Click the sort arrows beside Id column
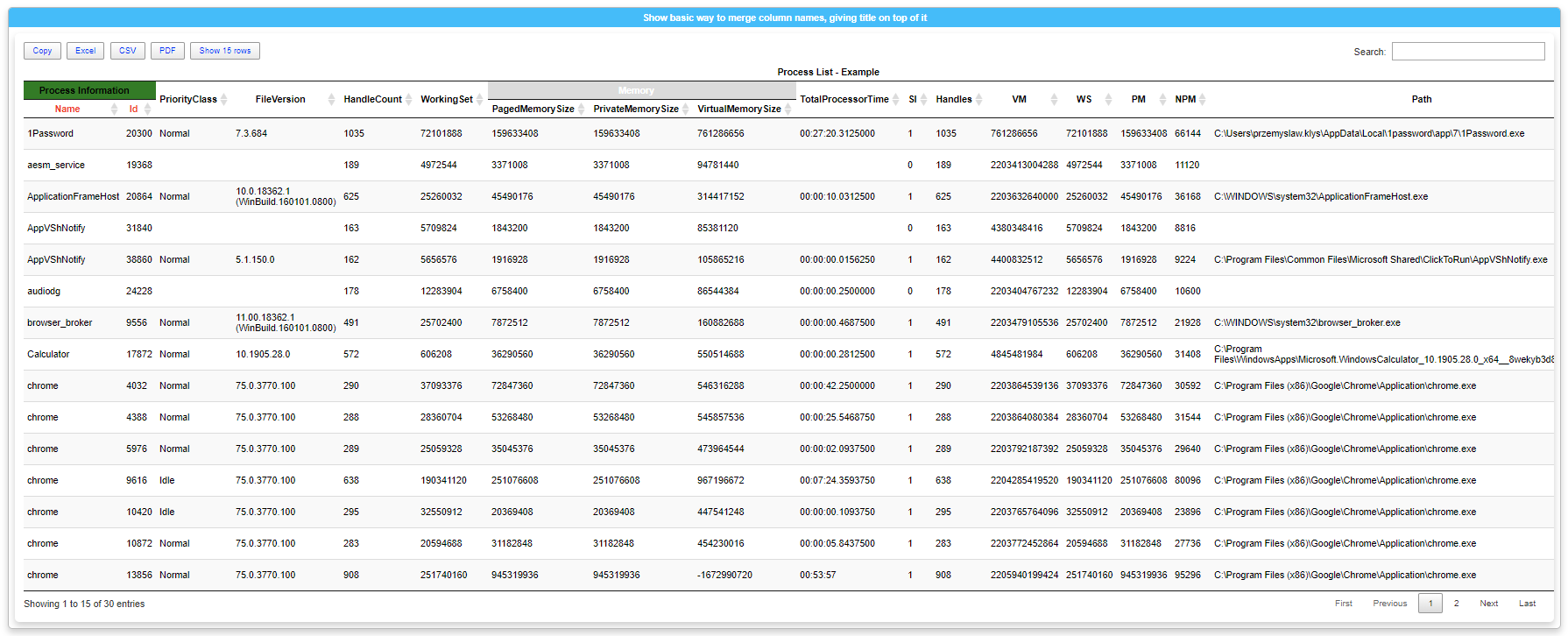1568x636 pixels. [147, 110]
